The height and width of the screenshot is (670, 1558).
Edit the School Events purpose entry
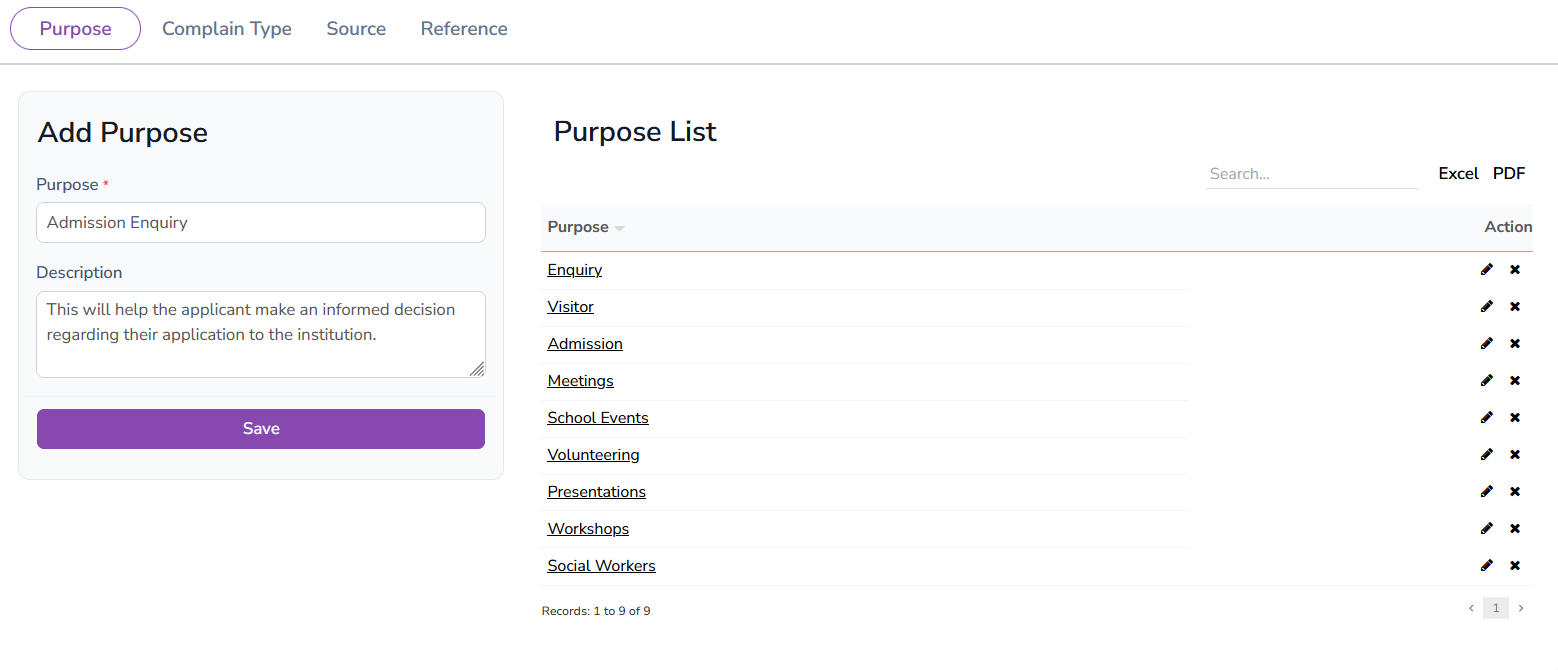[1487, 417]
